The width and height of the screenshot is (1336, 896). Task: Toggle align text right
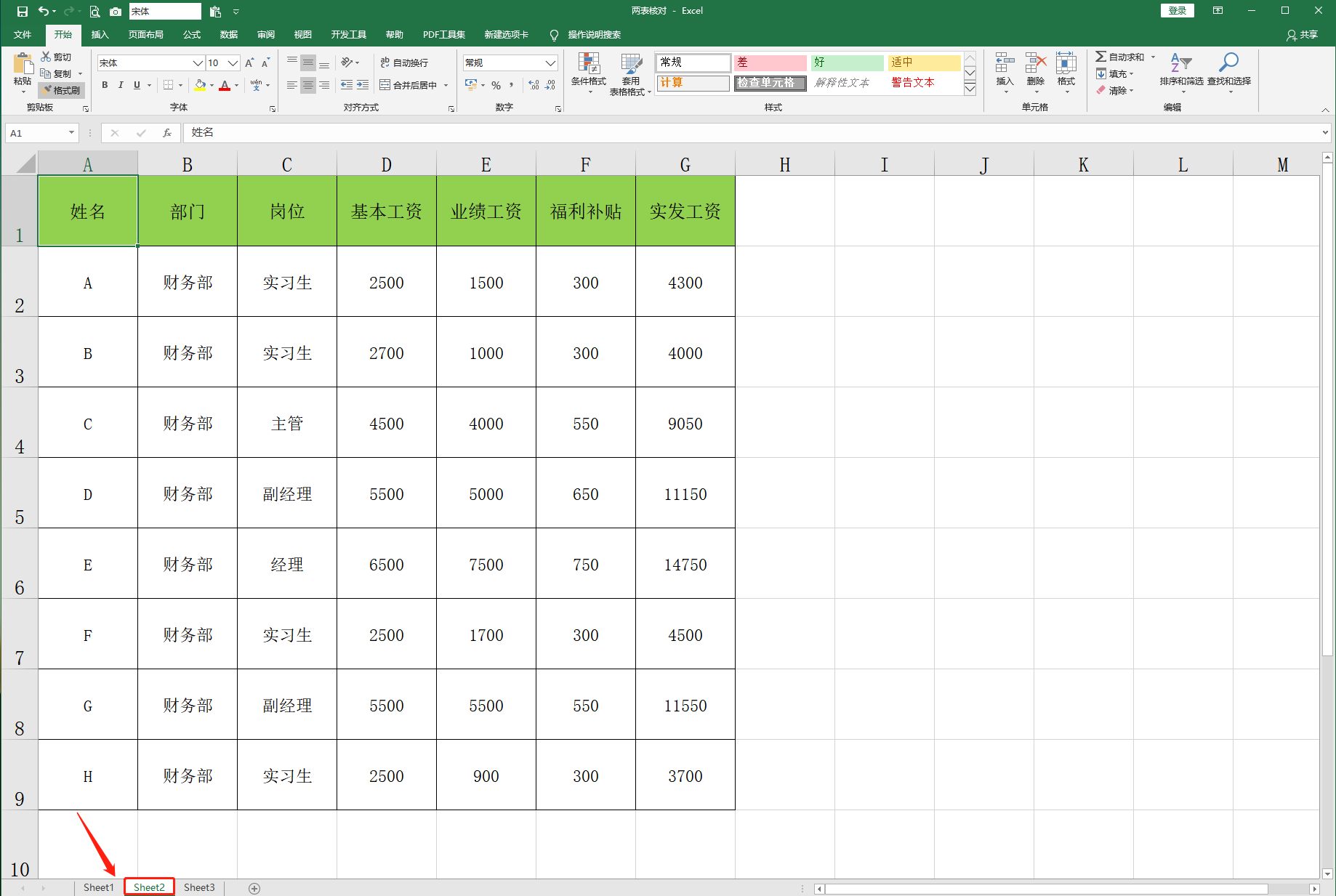pos(324,85)
